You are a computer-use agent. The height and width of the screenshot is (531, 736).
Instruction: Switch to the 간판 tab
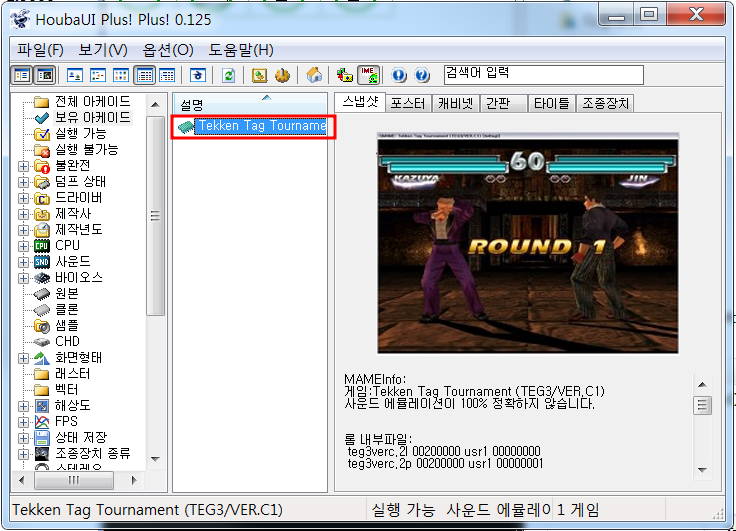point(503,103)
